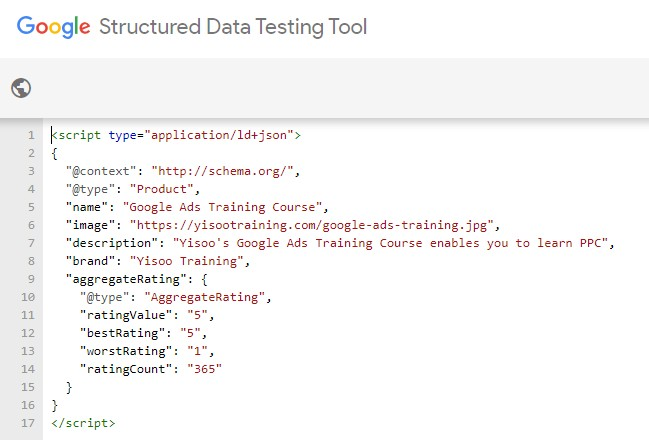Click the "ratingCount": "365" line
Screen dimensions: 649x440
pos(151,369)
